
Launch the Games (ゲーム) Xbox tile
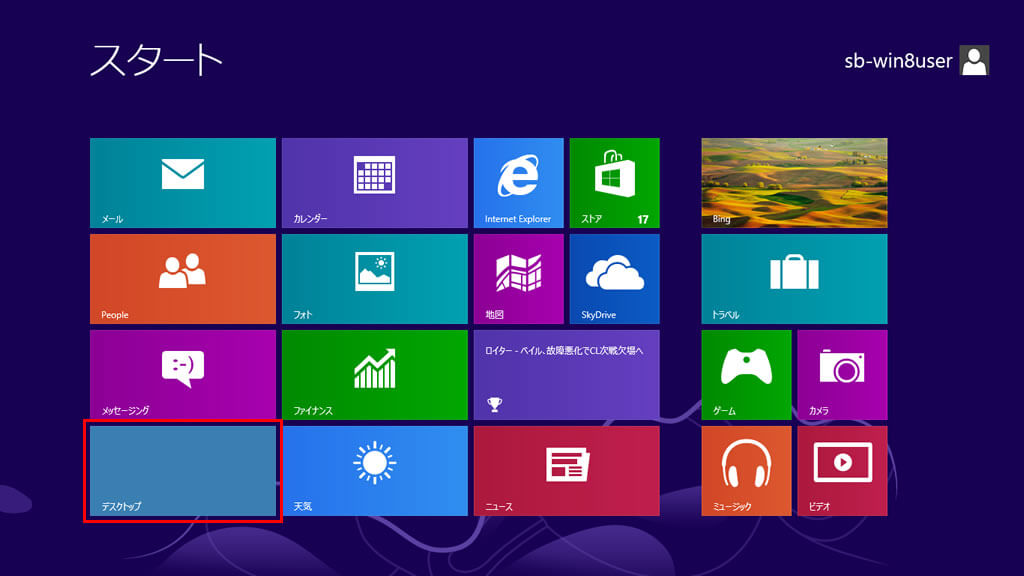coord(746,374)
